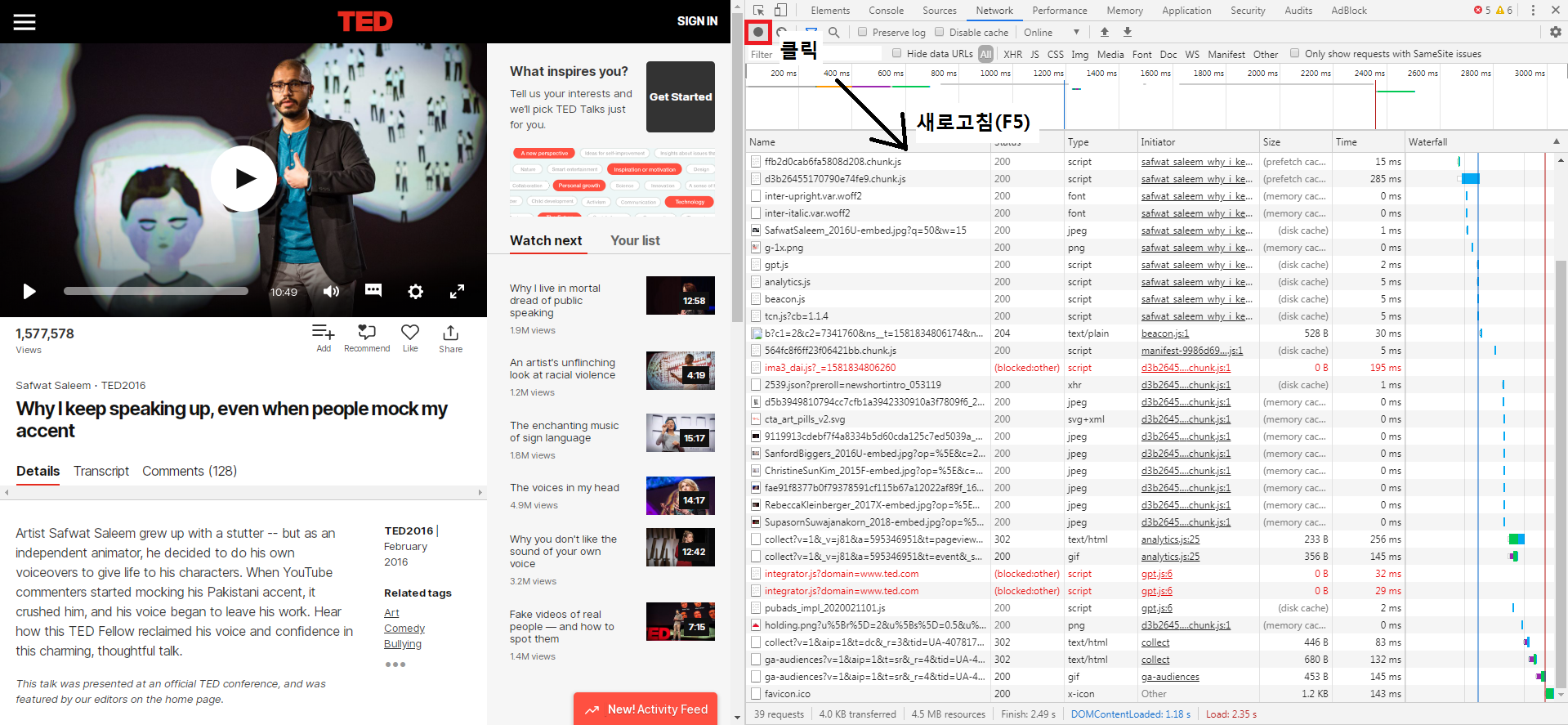Click the video progress bar
Image resolution: width=1568 pixels, height=725 pixels.
tap(156, 291)
